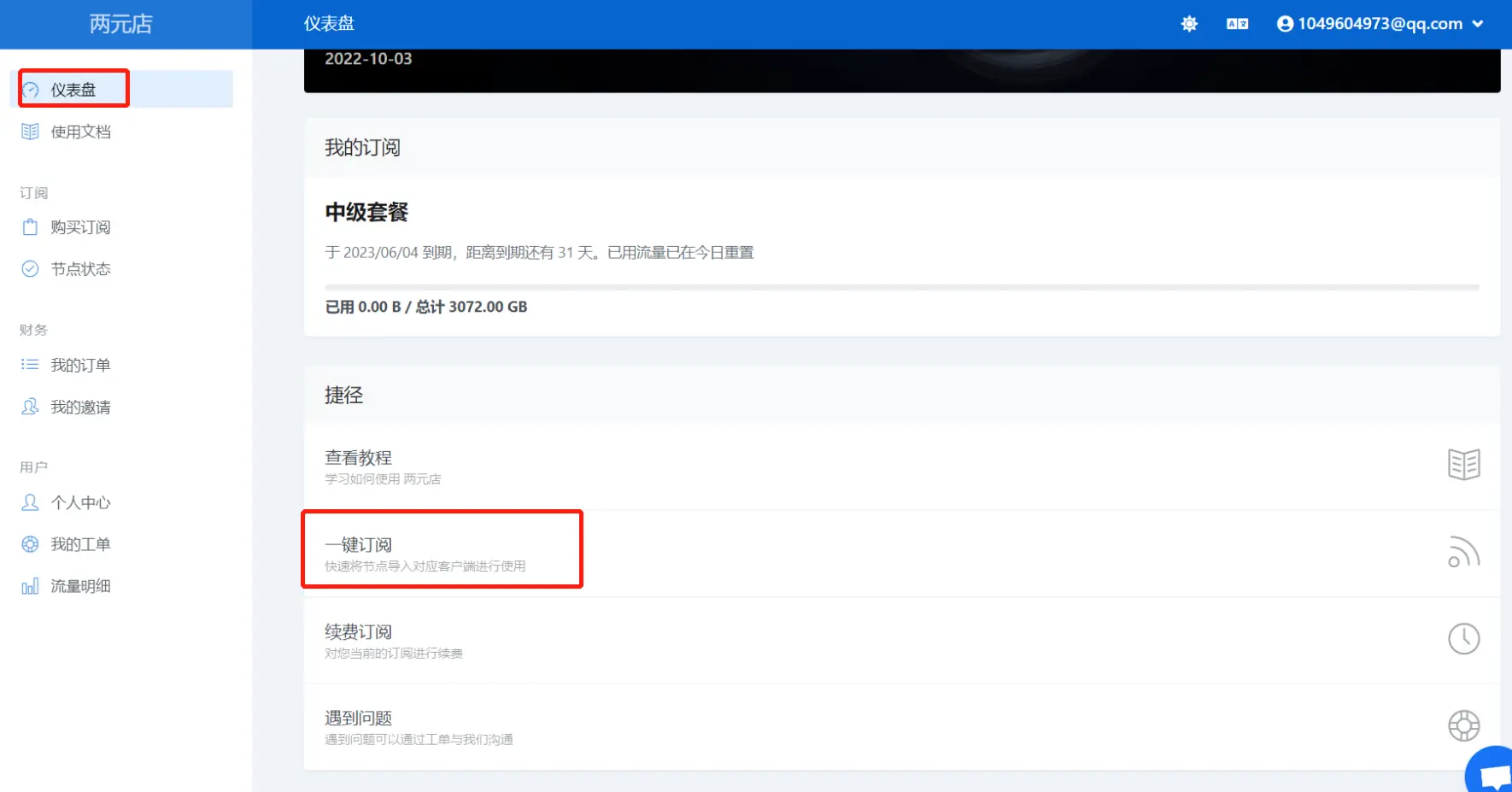Open 使用文档 in the sidebar

[80, 132]
